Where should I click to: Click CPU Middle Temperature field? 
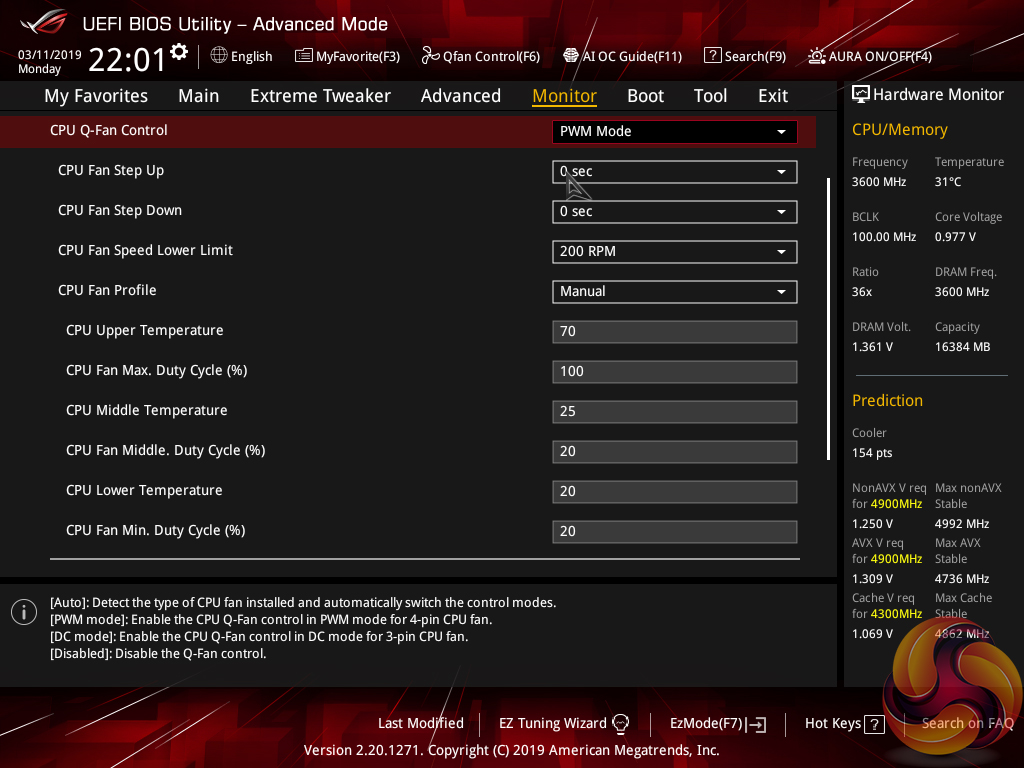[675, 411]
